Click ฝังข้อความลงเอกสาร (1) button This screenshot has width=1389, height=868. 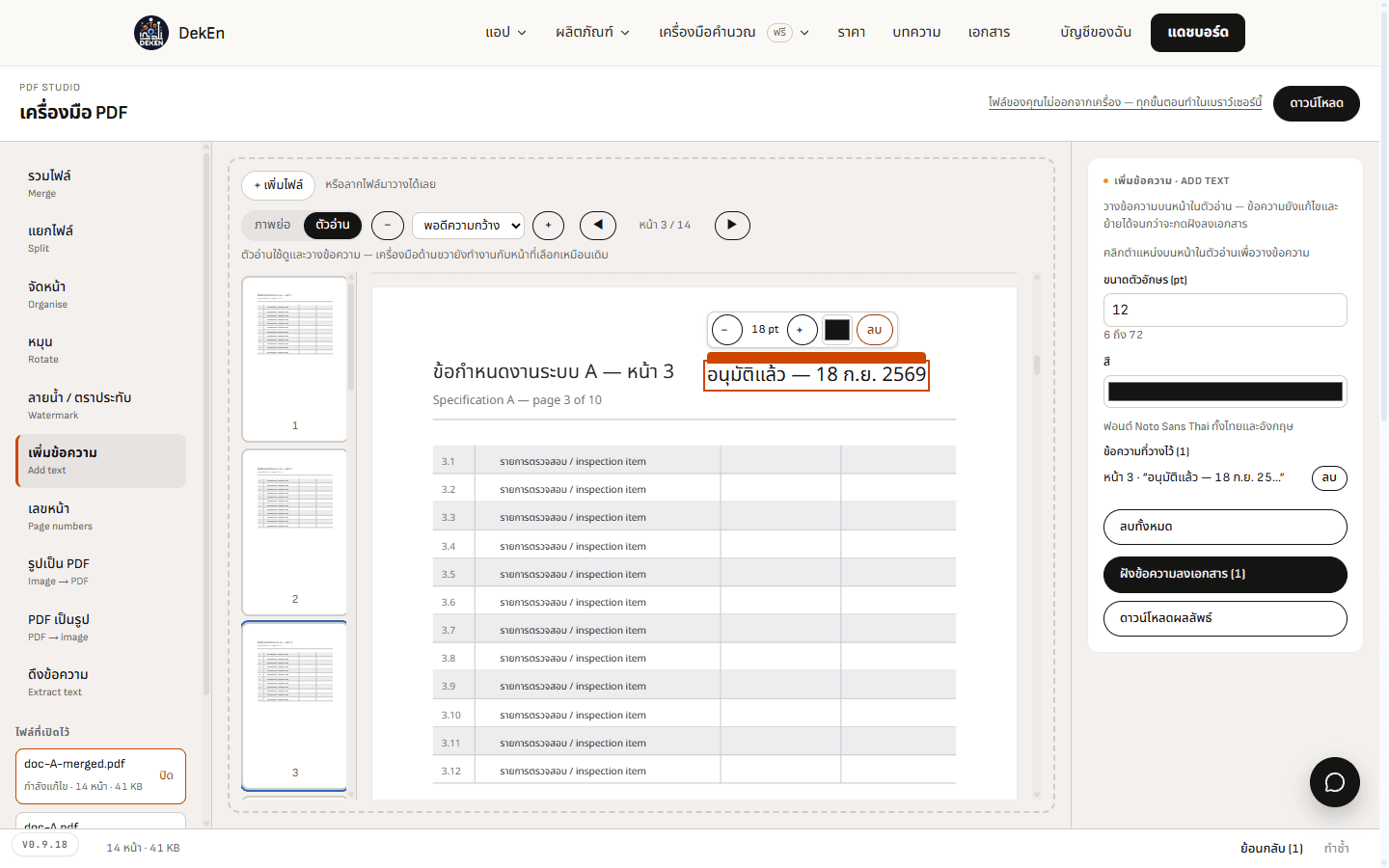tap(1225, 575)
